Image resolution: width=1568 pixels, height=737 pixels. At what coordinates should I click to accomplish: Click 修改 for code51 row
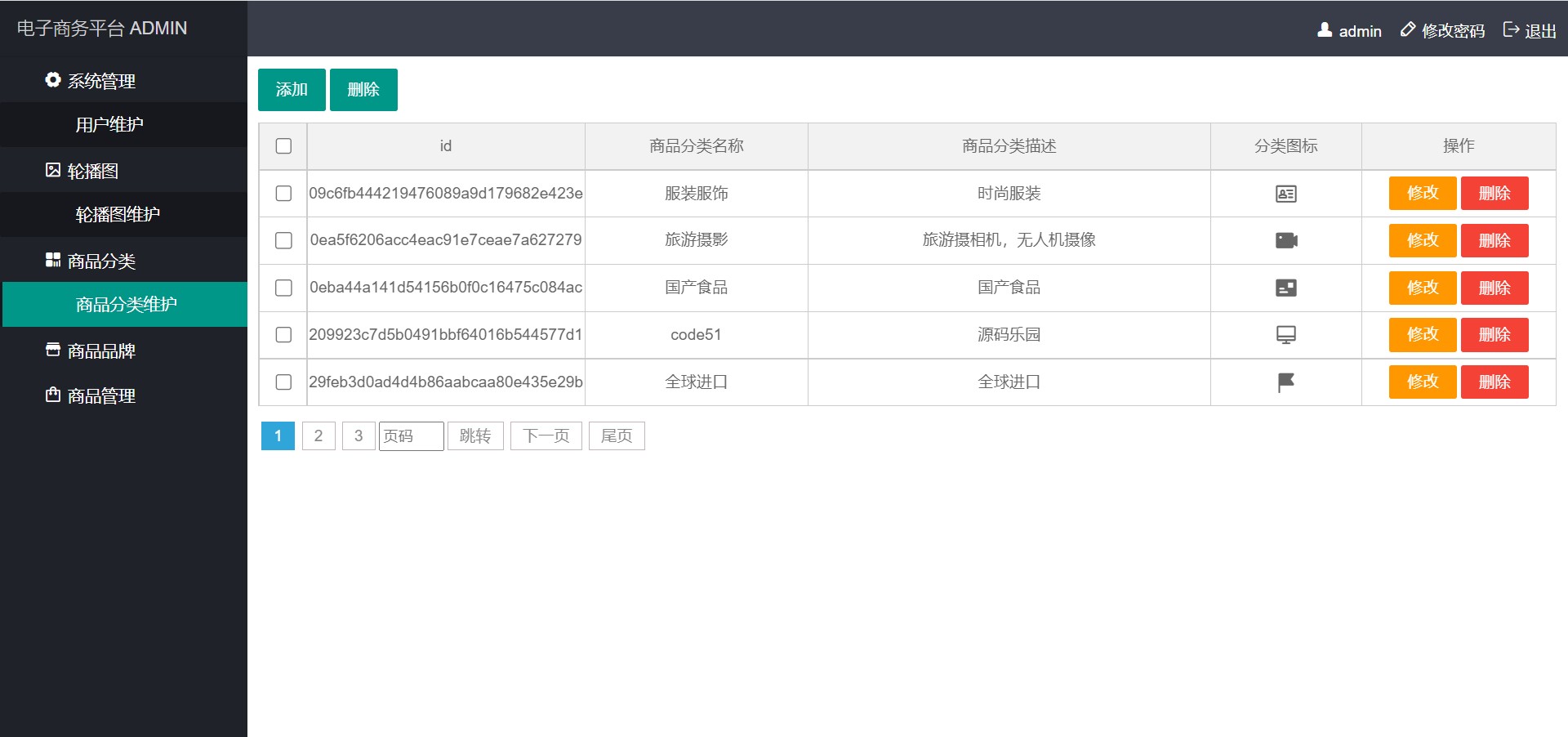[x=1423, y=335]
